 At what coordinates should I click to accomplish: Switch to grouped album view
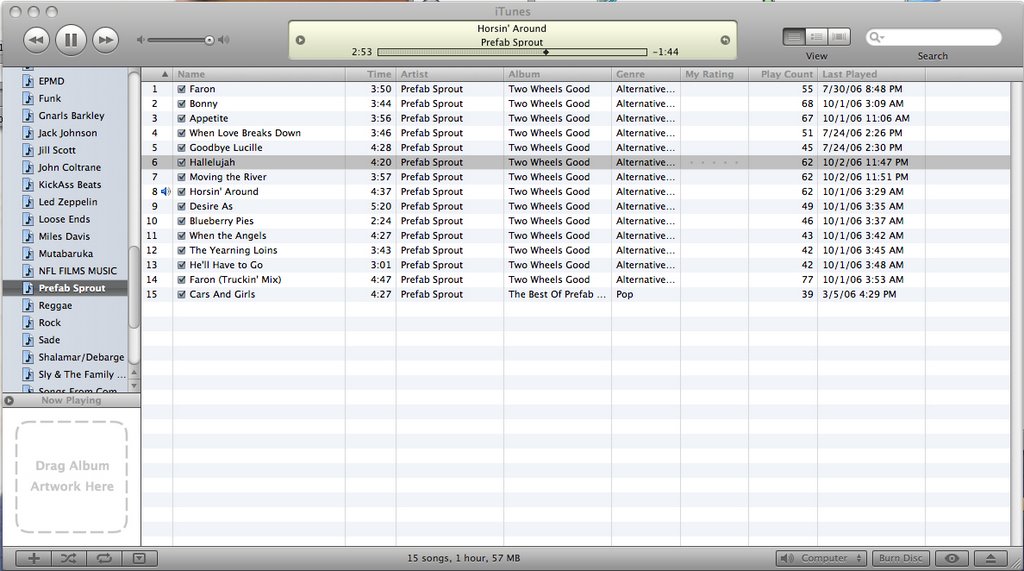(816, 37)
